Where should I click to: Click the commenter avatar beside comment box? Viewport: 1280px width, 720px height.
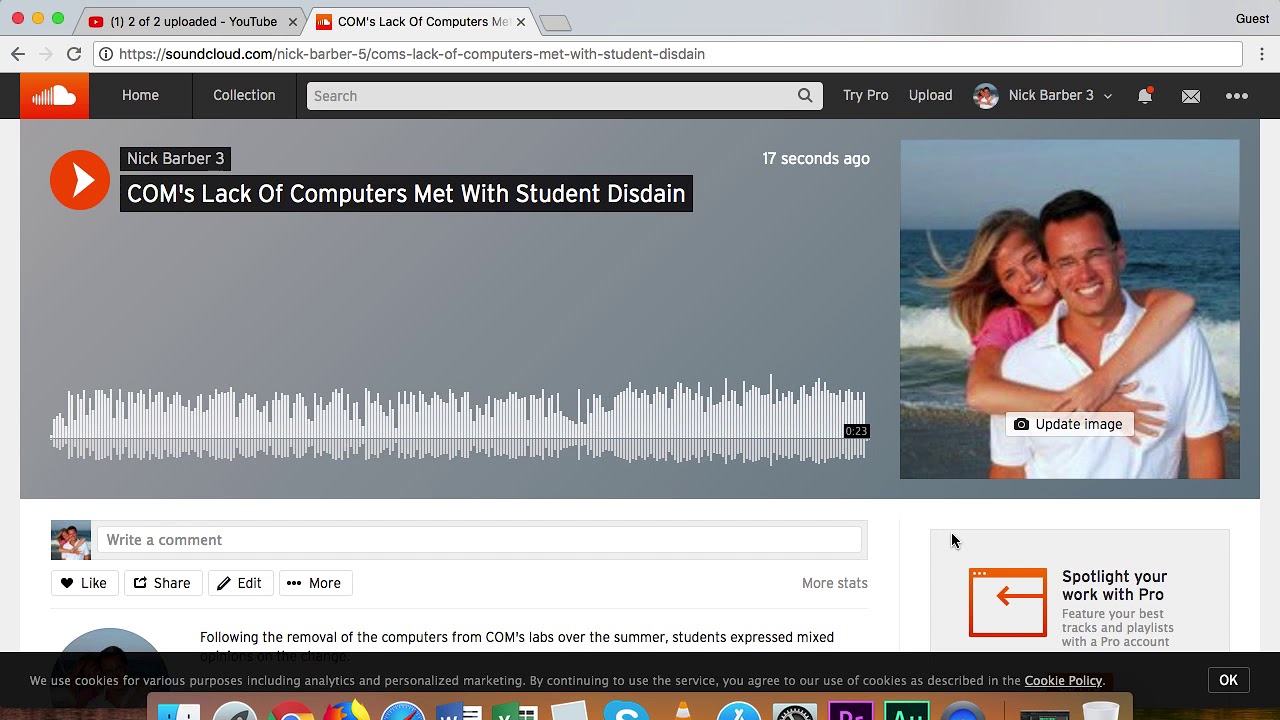click(x=71, y=540)
